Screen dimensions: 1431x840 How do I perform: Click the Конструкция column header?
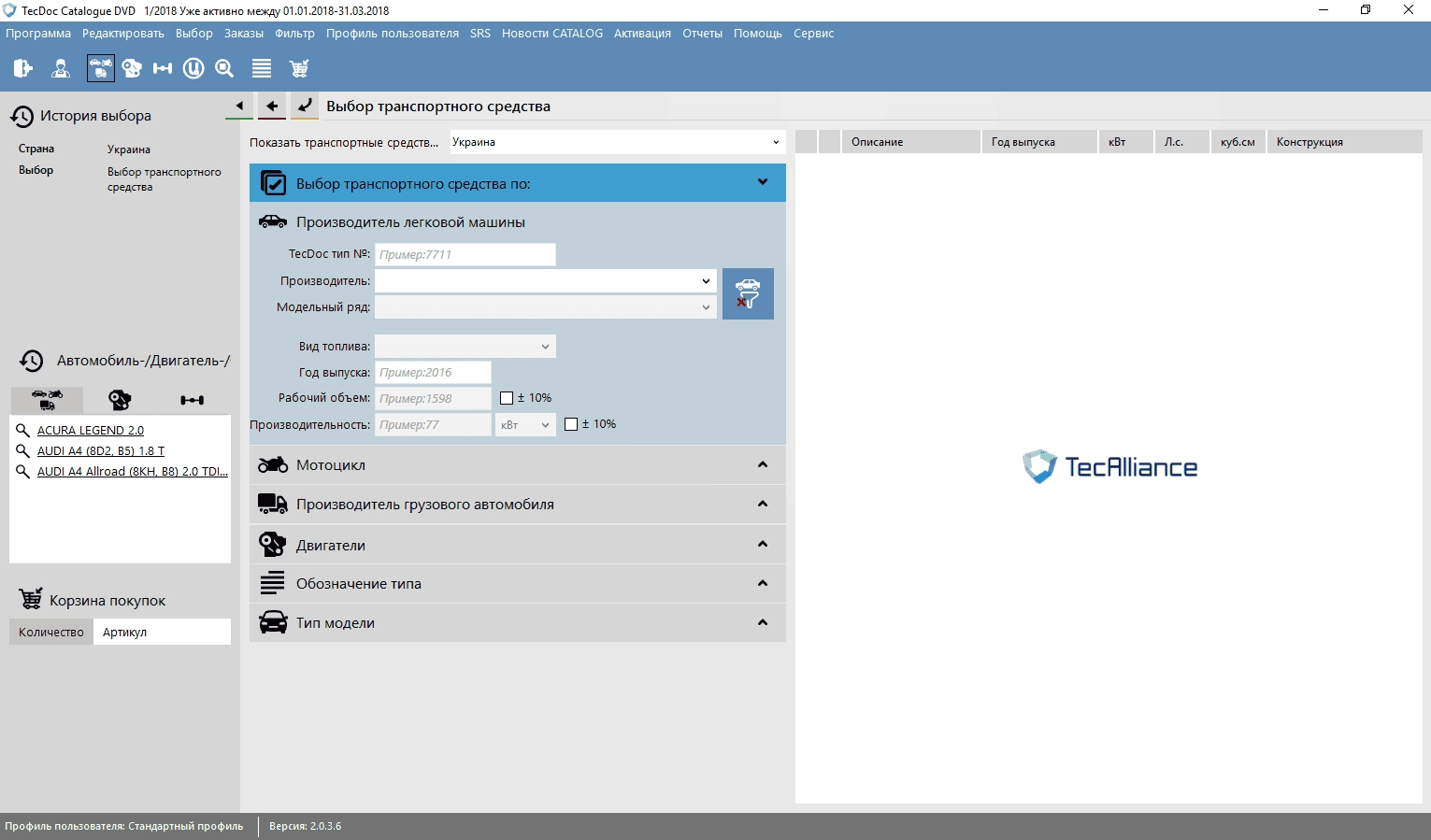click(x=1344, y=142)
